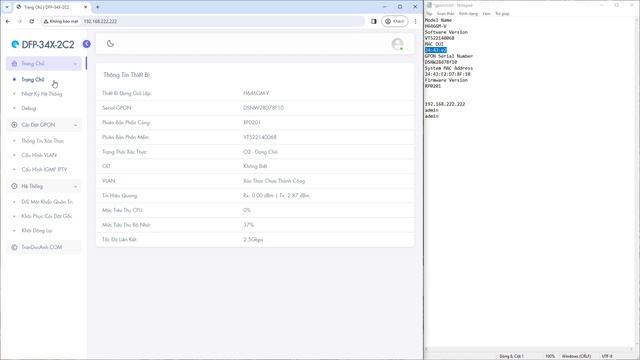Open Notepad Định dạng menu
This screenshot has height=360, width=640.
coord(468,13)
